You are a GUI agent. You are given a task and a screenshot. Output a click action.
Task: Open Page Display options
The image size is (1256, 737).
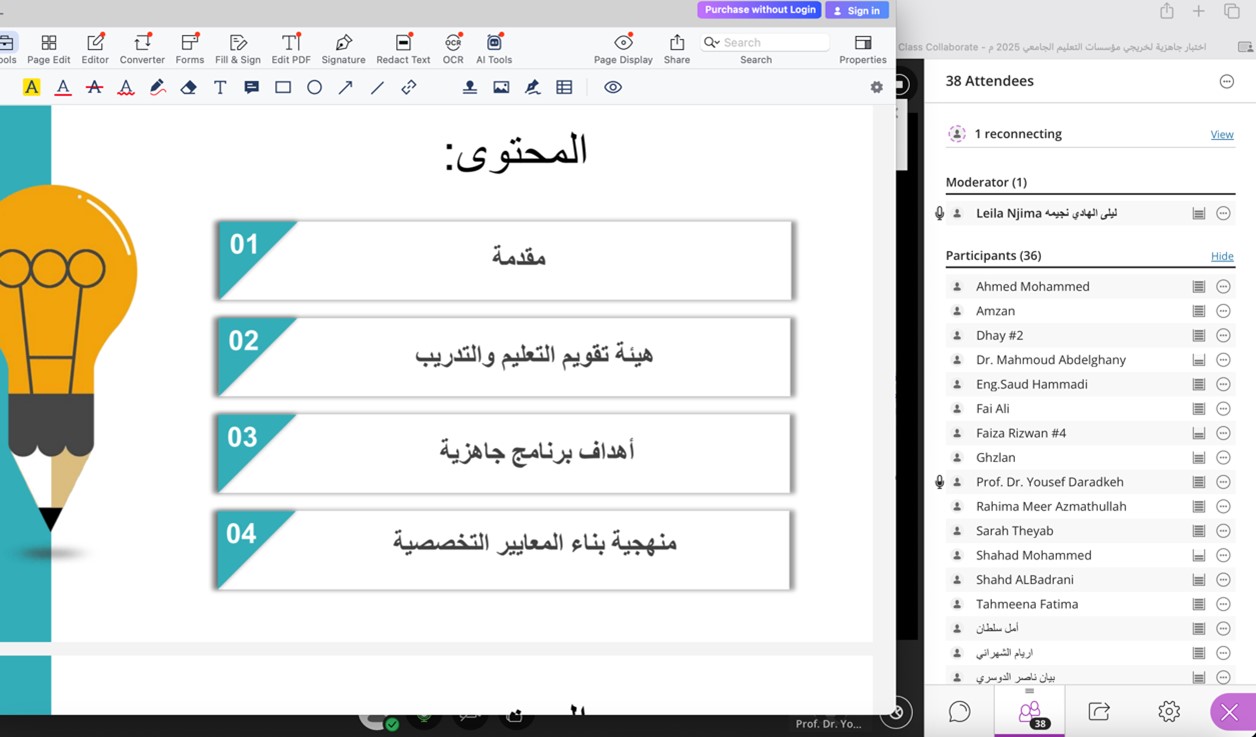(623, 47)
